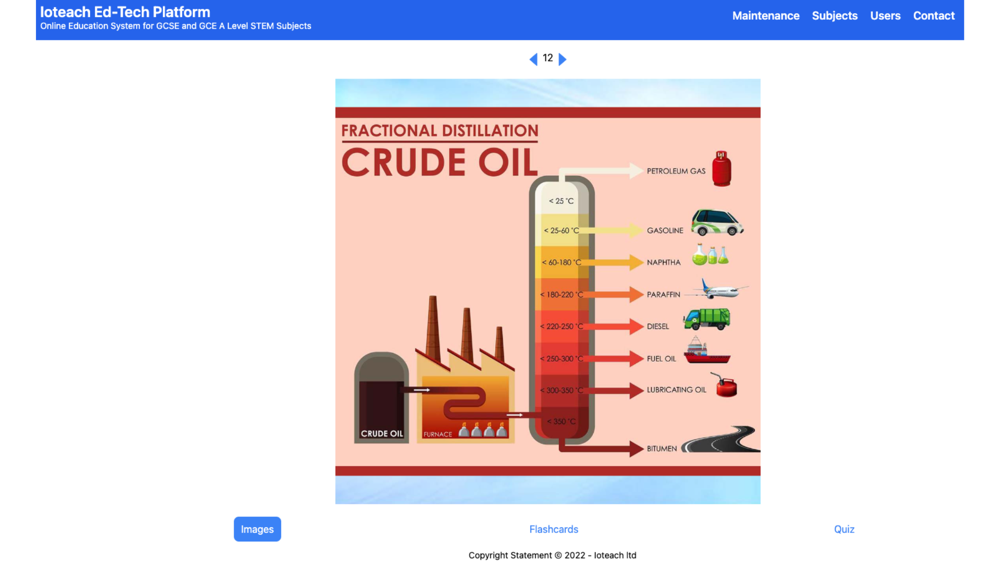The image size is (1000, 563).
Task: Click the Online Education System subtitle
Action: pyautogui.click(x=175, y=26)
